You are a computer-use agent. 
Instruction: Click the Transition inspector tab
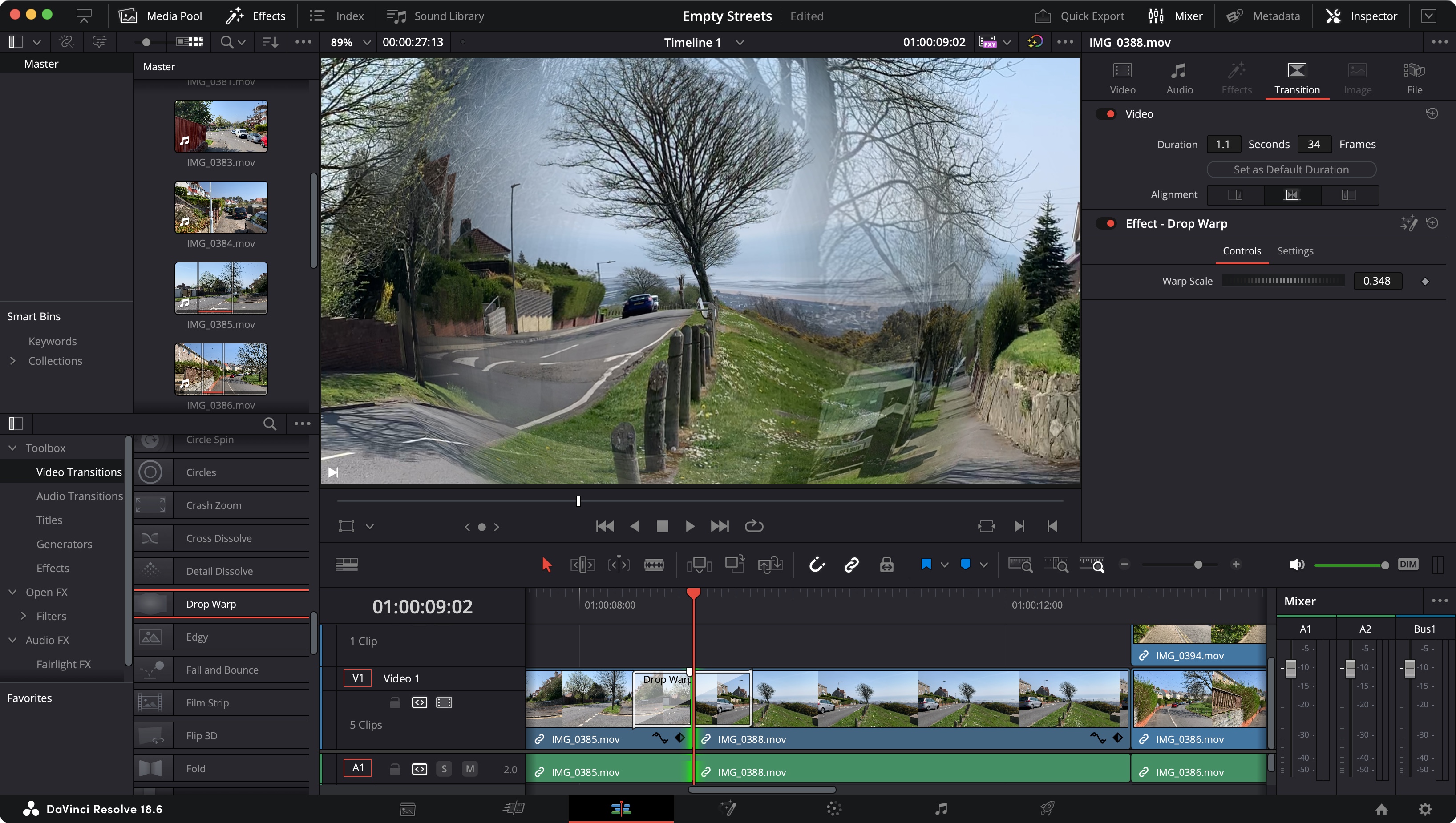point(1296,77)
